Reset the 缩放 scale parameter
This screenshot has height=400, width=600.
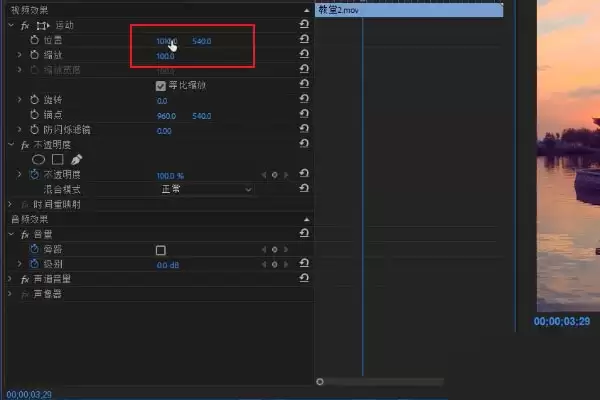pyautogui.click(x=304, y=54)
